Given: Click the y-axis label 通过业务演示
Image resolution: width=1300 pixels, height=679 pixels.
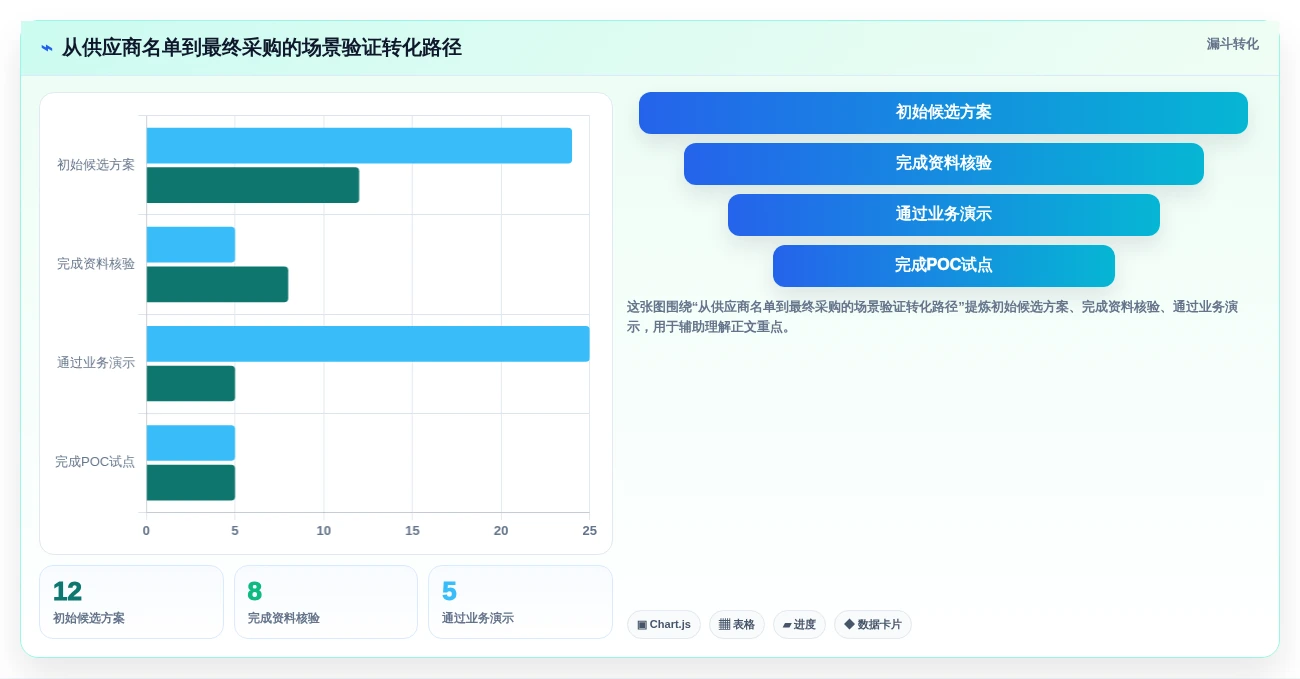Looking at the screenshot, I should pyautogui.click(x=96, y=363).
